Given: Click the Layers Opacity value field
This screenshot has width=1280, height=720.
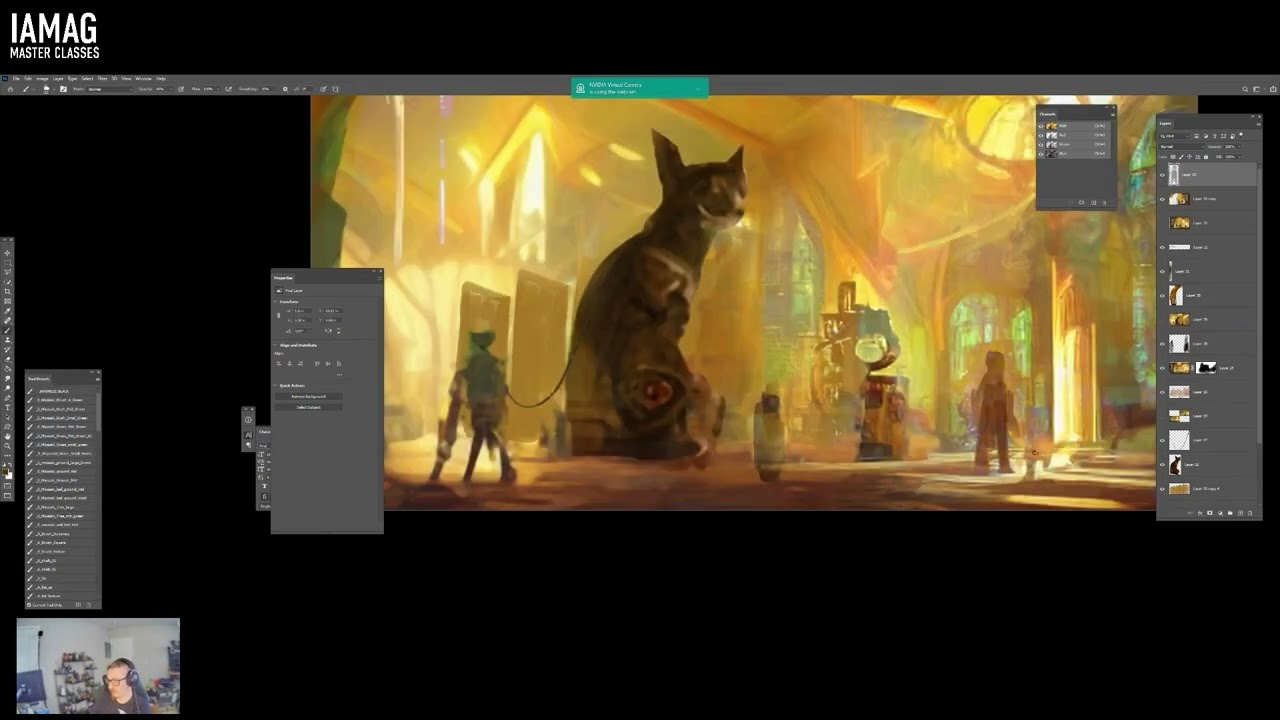Looking at the screenshot, I should pyautogui.click(x=1230, y=147).
